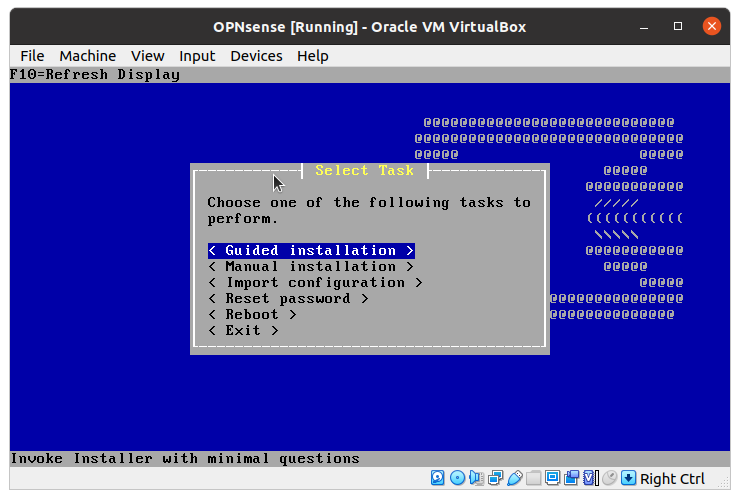
Task: Click the video recording status icon
Action: click(572, 478)
